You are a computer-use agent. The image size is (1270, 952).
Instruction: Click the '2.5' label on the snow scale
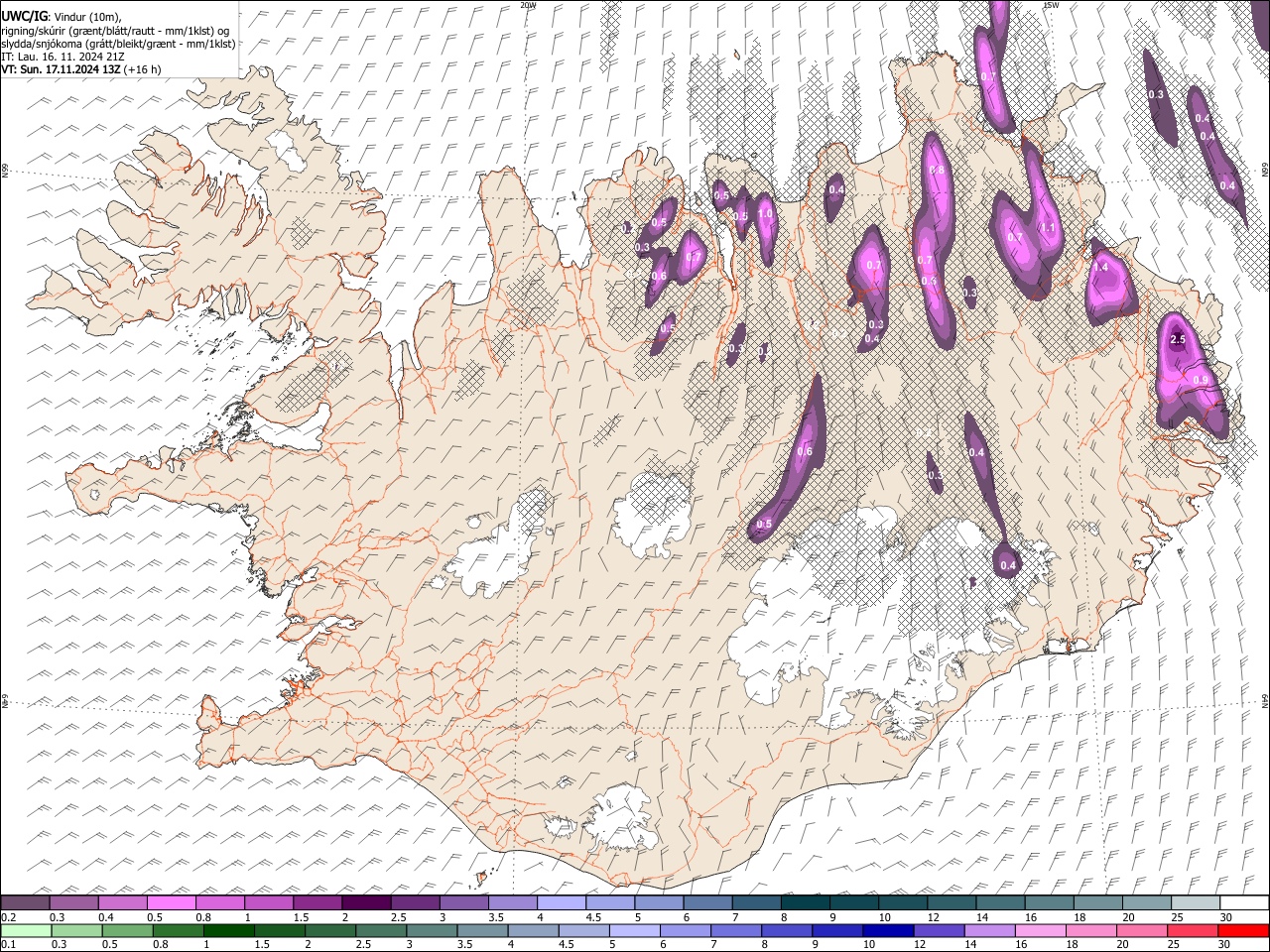pos(398,917)
